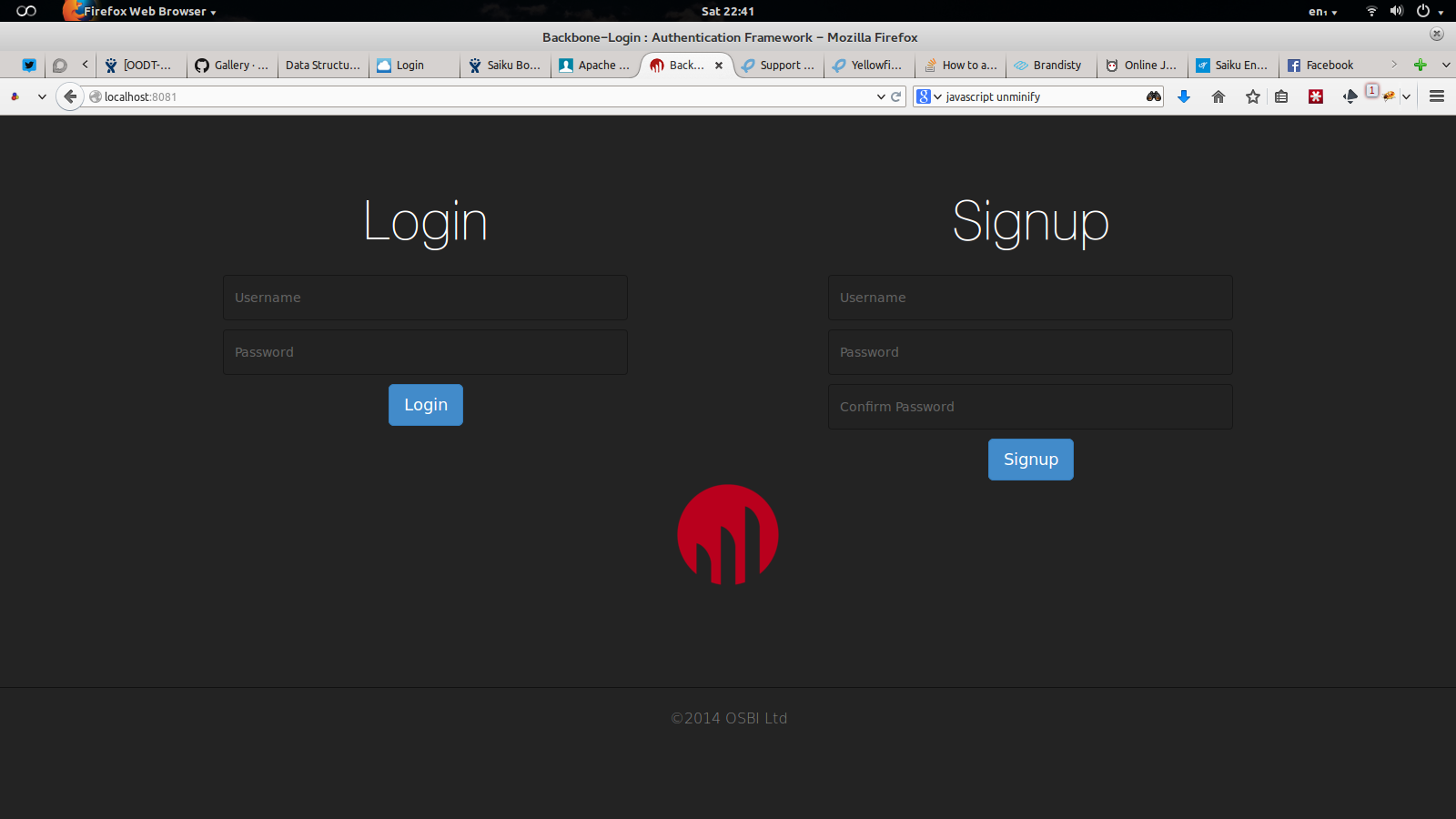Switch to the Yellowfi... tab
The image size is (1456, 819).
(869, 66)
